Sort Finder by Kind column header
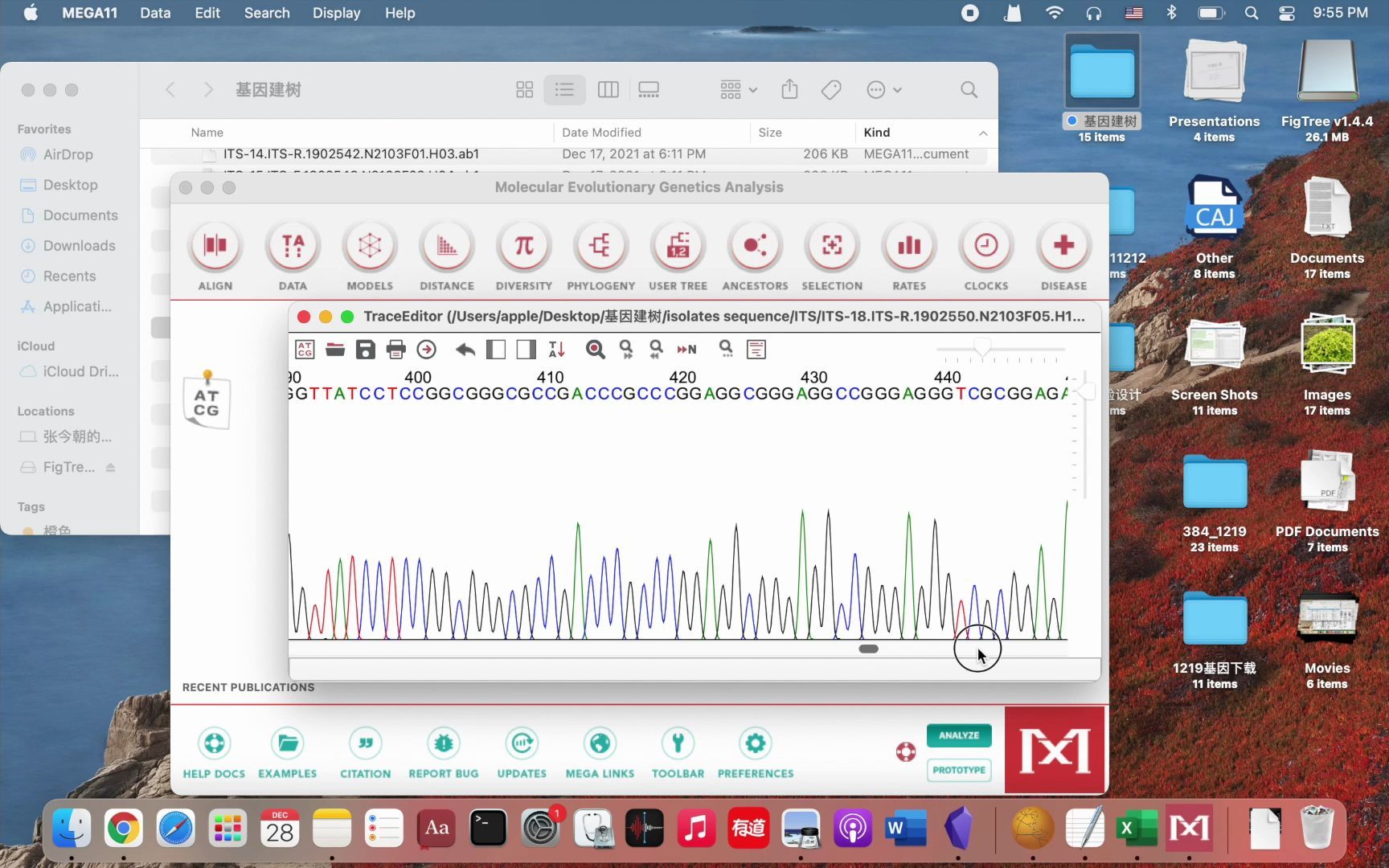This screenshot has height=868, width=1389. 925,132
